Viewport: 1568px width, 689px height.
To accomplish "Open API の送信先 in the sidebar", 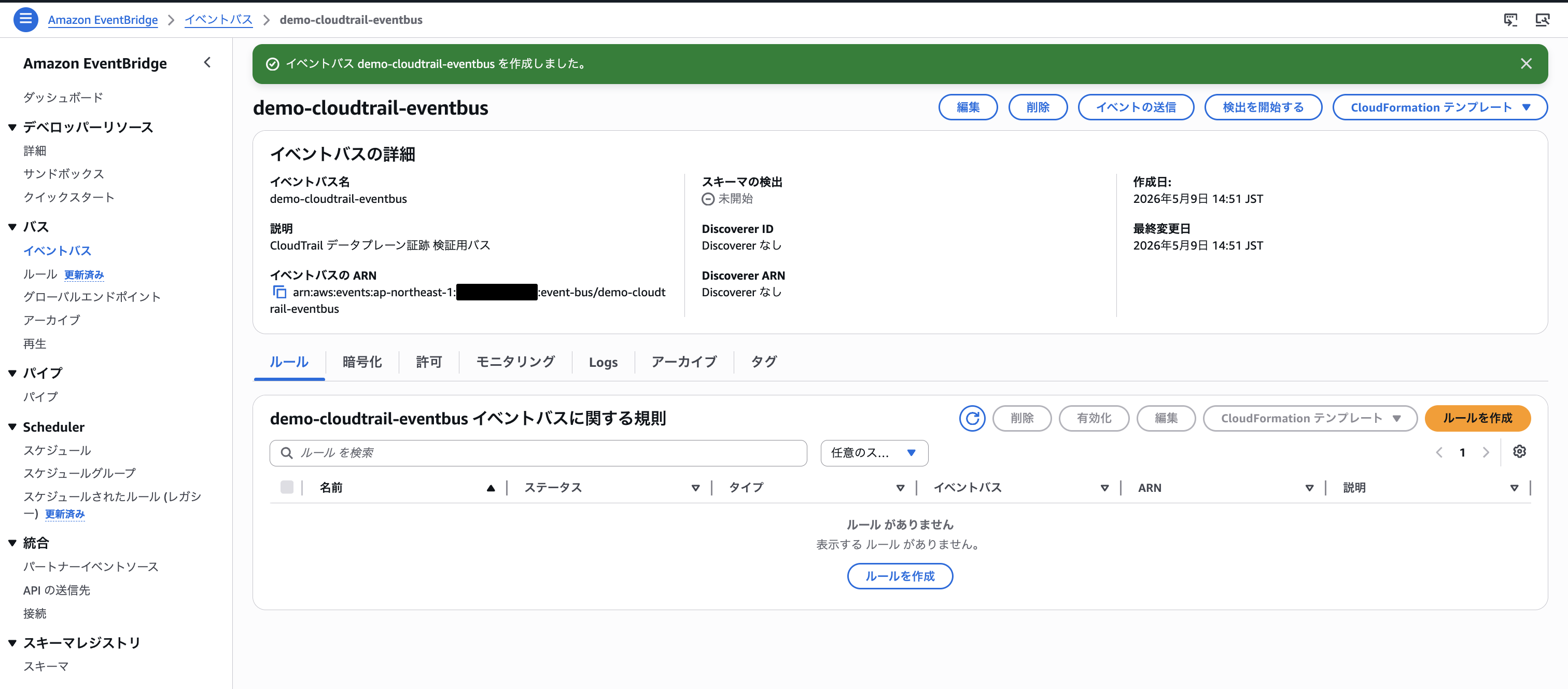I will (x=57, y=590).
